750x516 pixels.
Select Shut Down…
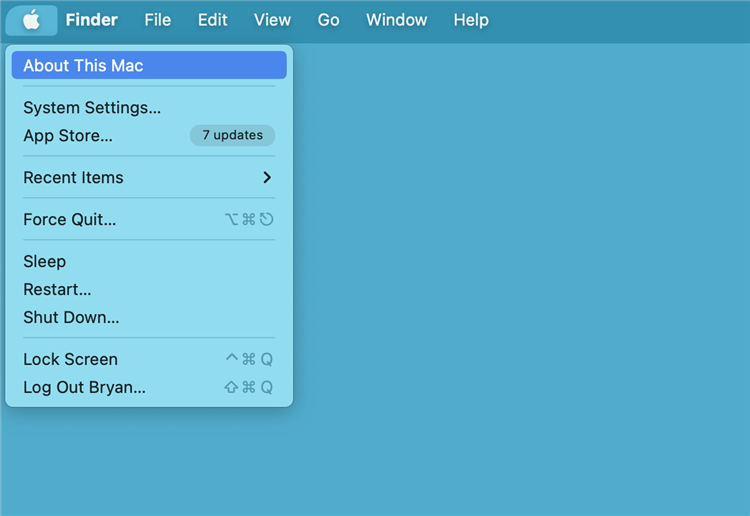coord(149,317)
